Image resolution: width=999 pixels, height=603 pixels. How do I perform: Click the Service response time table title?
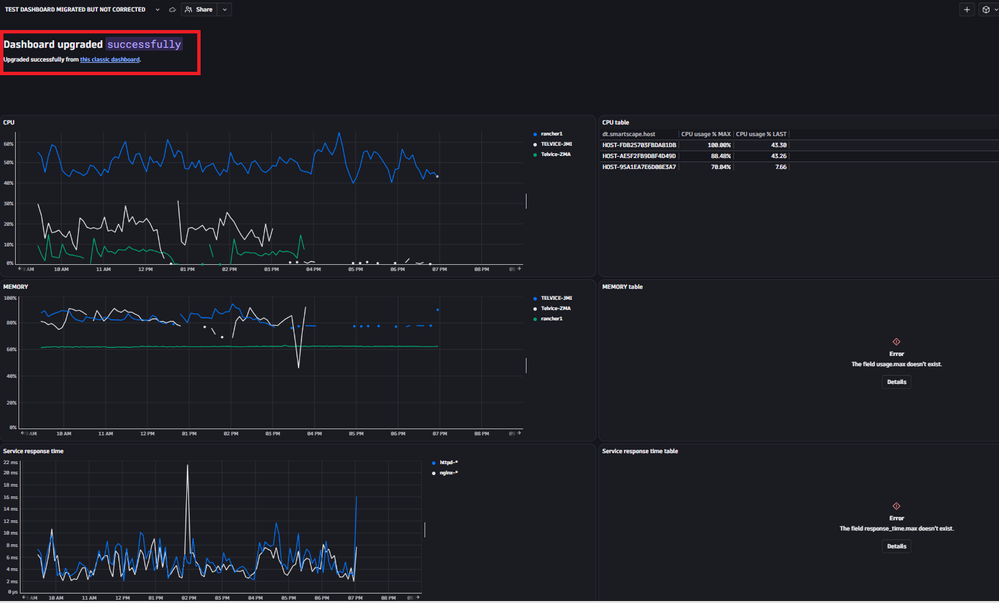tap(640, 451)
